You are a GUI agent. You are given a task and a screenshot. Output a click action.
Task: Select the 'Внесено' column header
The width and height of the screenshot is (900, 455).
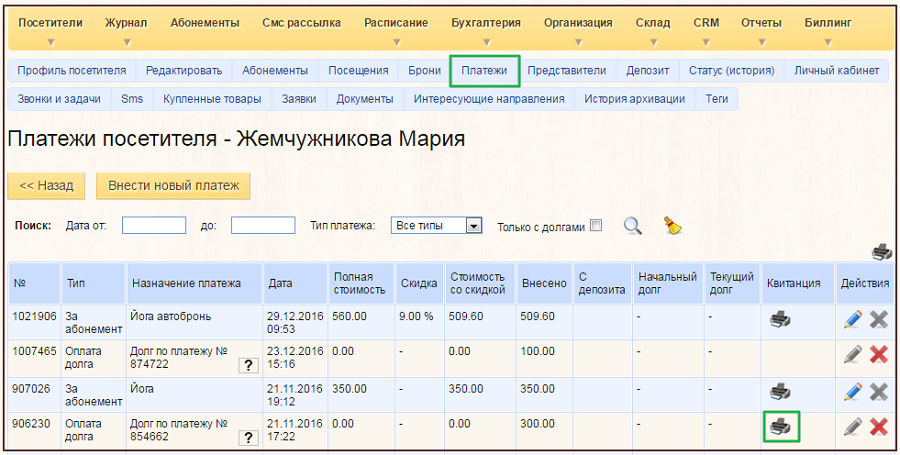click(544, 283)
